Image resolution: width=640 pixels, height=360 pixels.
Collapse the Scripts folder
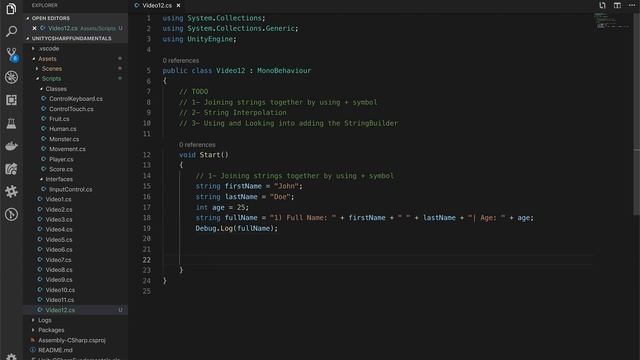51,78
